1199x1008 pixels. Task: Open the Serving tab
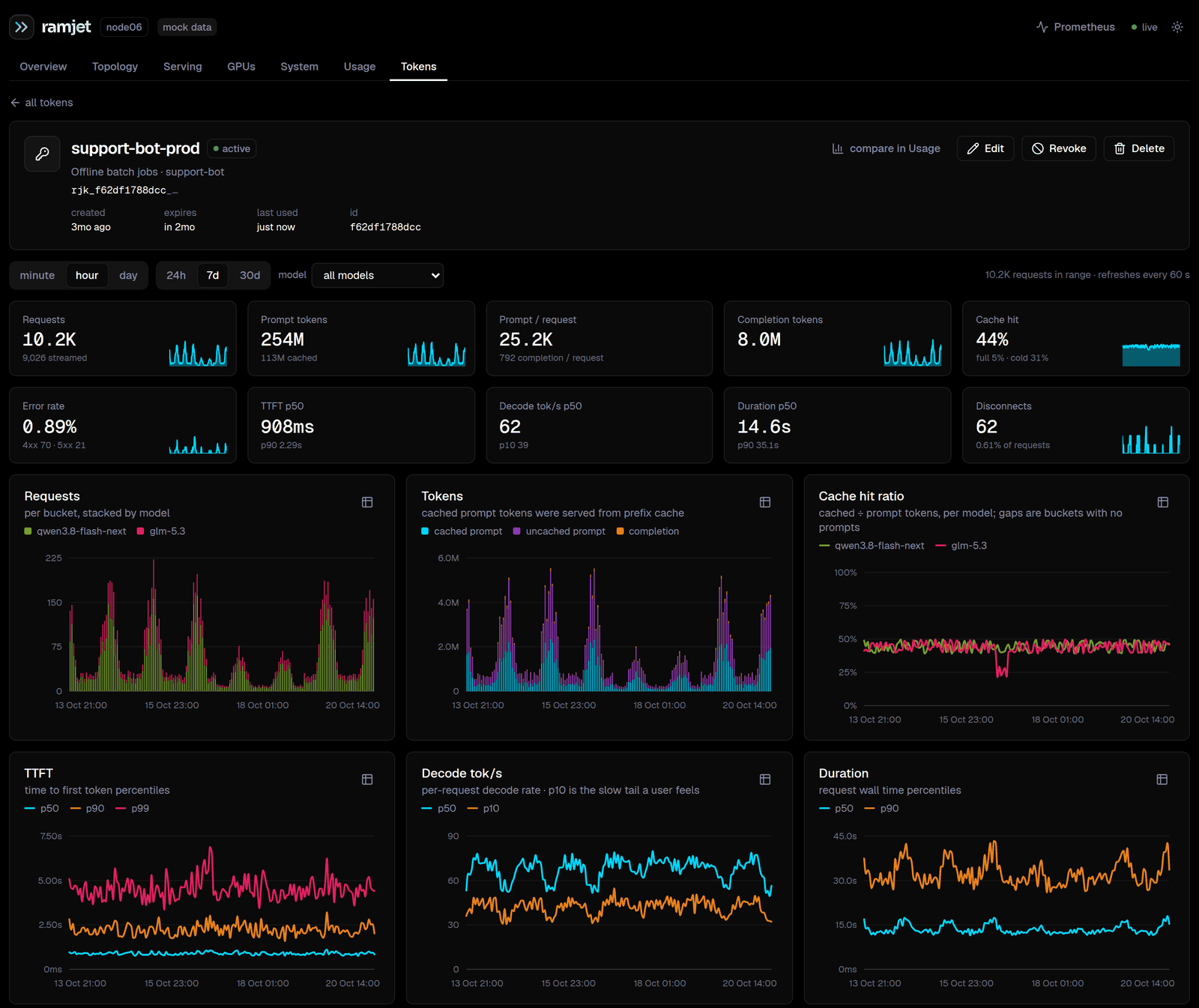[183, 67]
